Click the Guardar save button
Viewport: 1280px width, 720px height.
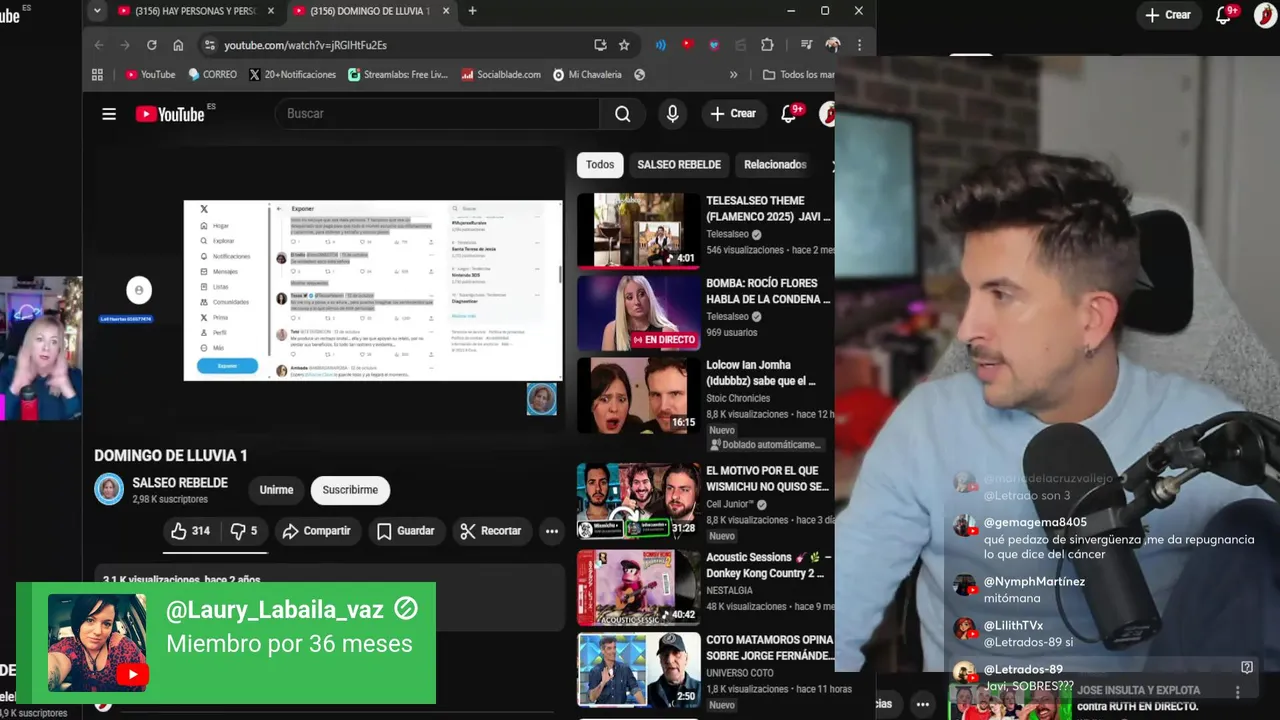(405, 531)
